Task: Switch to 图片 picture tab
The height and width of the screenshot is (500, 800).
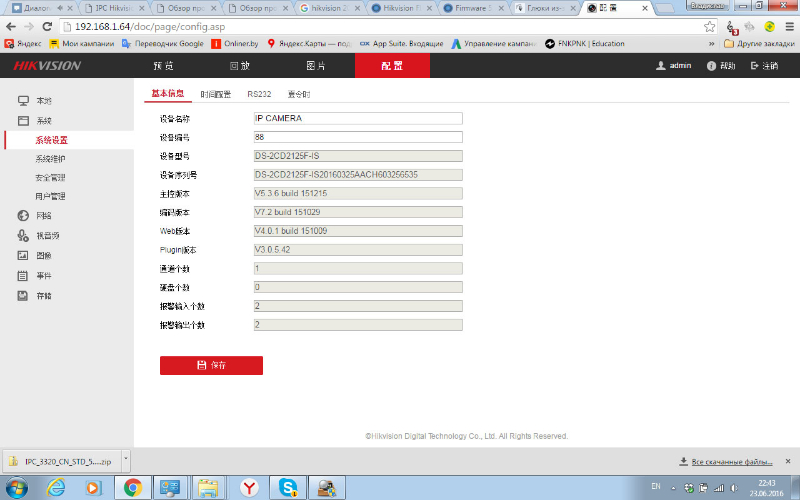Action: pos(315,65)
